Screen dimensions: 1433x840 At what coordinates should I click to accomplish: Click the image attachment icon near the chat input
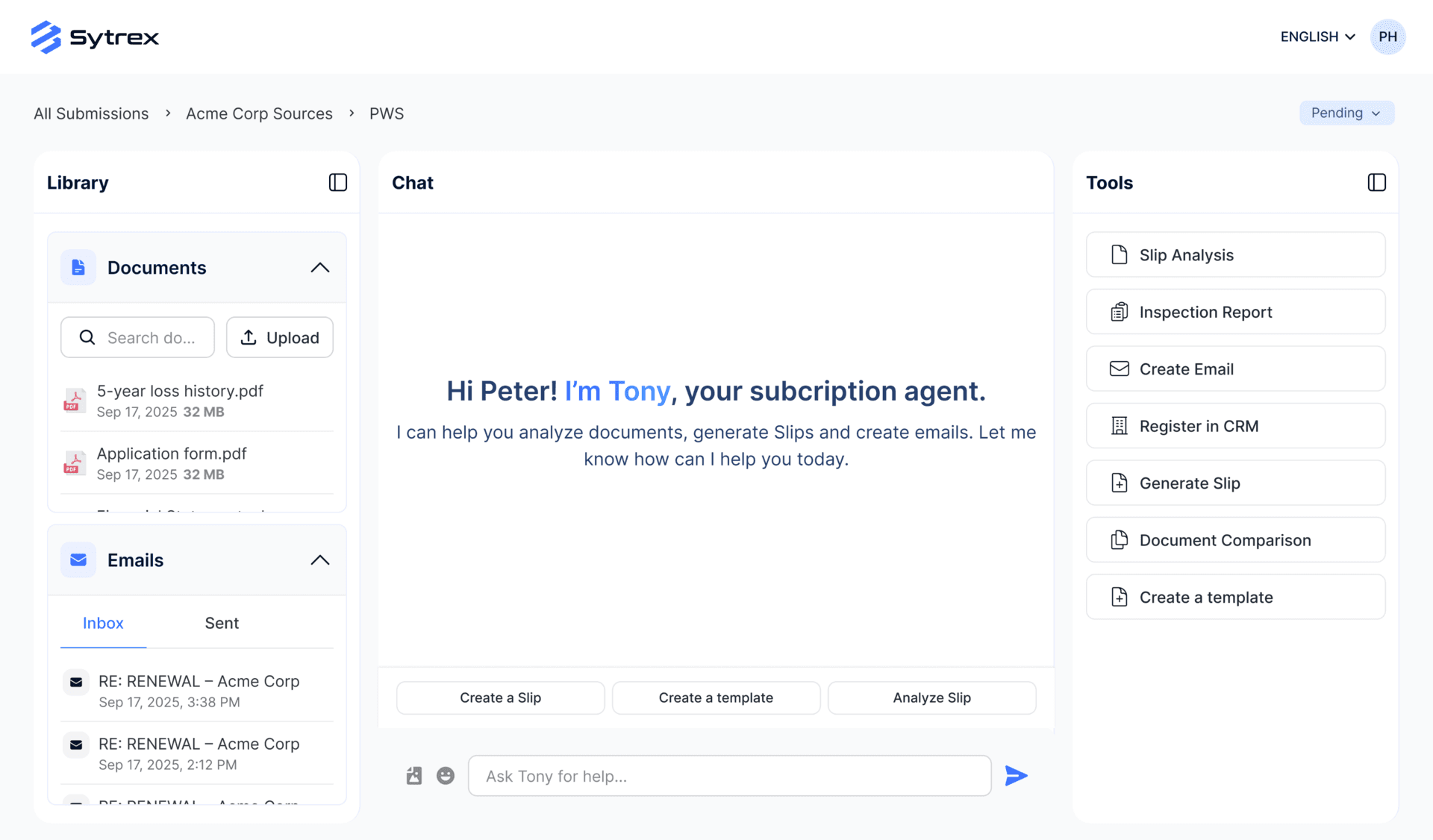pos(413,776)
